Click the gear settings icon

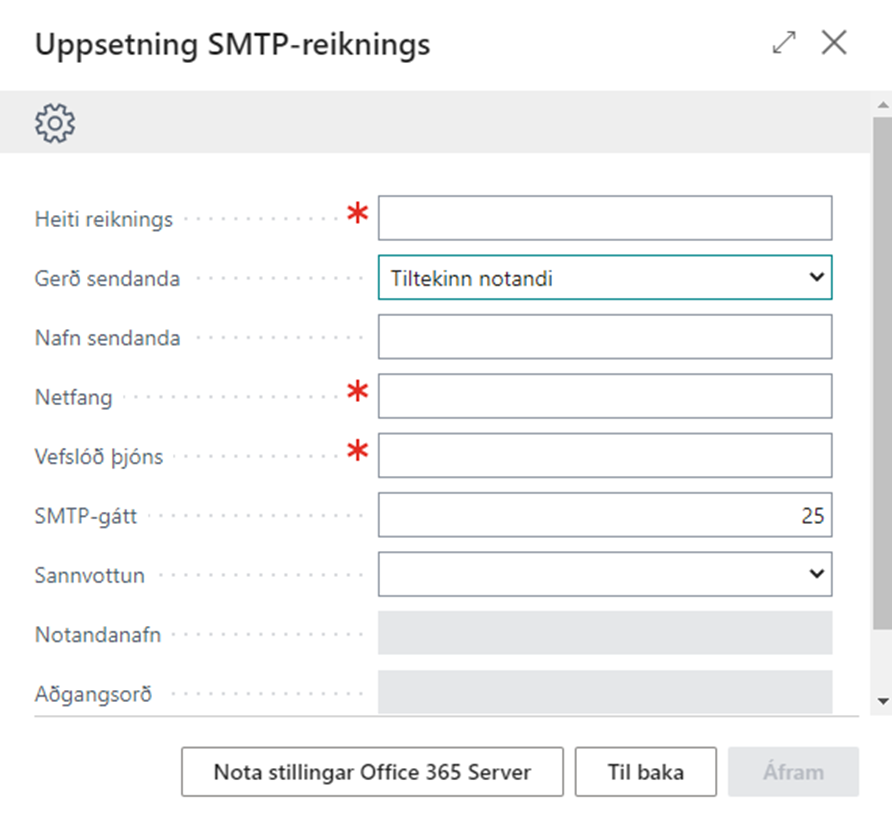[55, 122]
